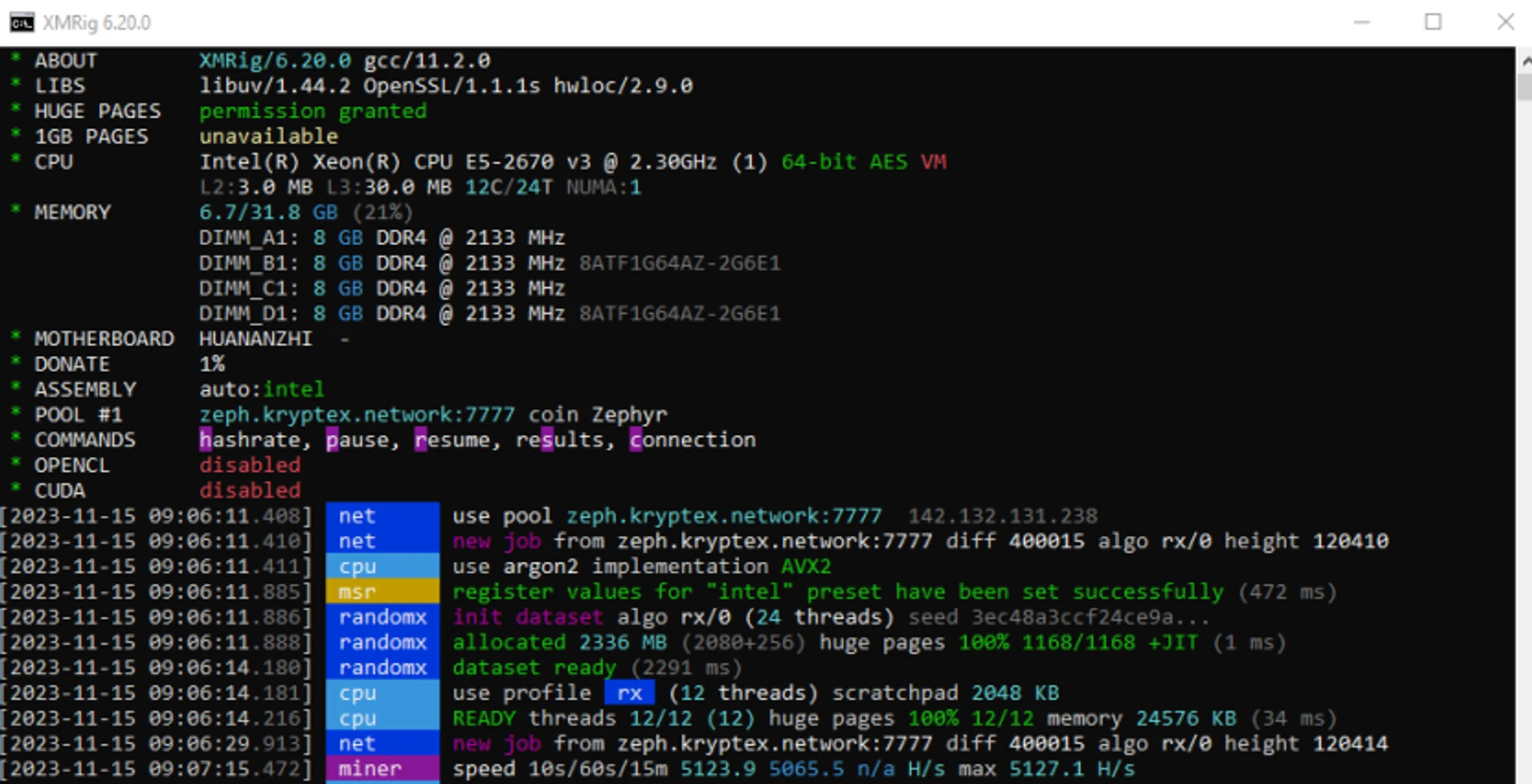1532x784 pixels.
Task: Click the IP address 142.132.131.238
Action: coord(1003,516)
